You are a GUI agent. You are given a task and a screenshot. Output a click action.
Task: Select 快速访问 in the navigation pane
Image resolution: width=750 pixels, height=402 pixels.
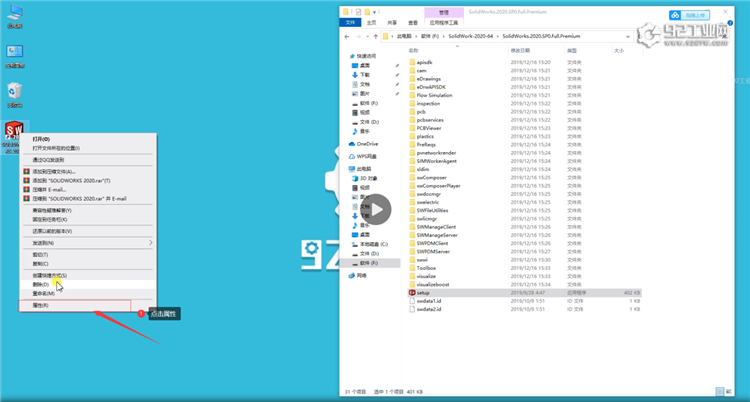(366, 56)
